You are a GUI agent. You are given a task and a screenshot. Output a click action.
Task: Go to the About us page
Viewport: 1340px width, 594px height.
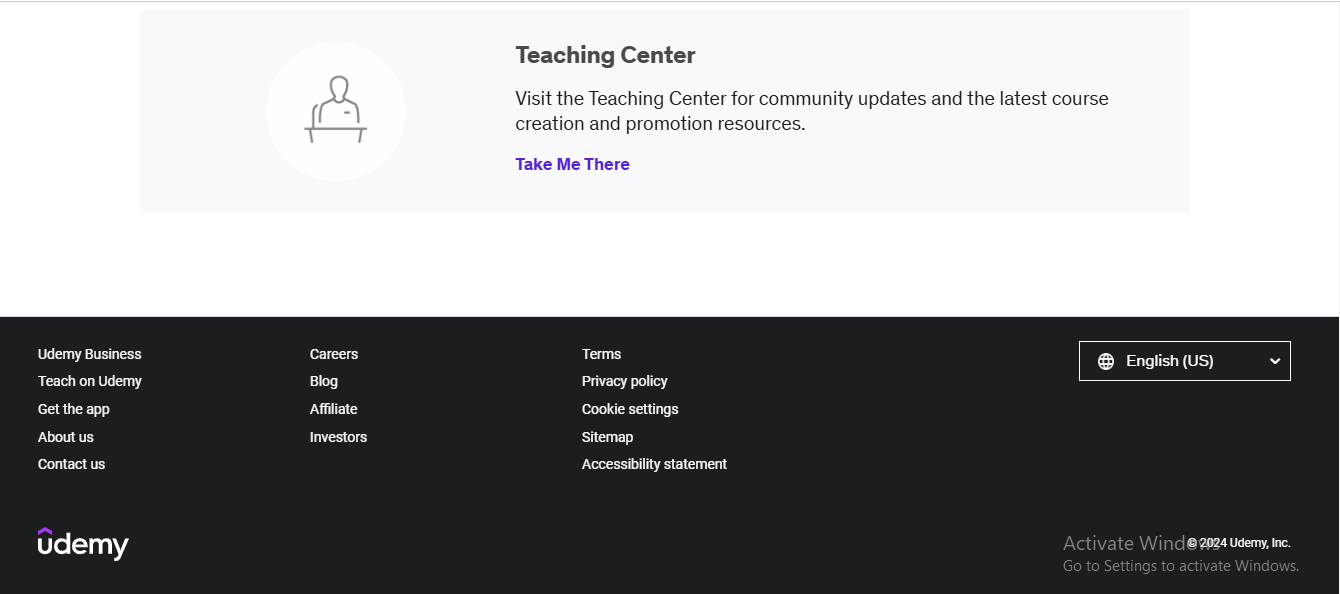click(65, 436)
